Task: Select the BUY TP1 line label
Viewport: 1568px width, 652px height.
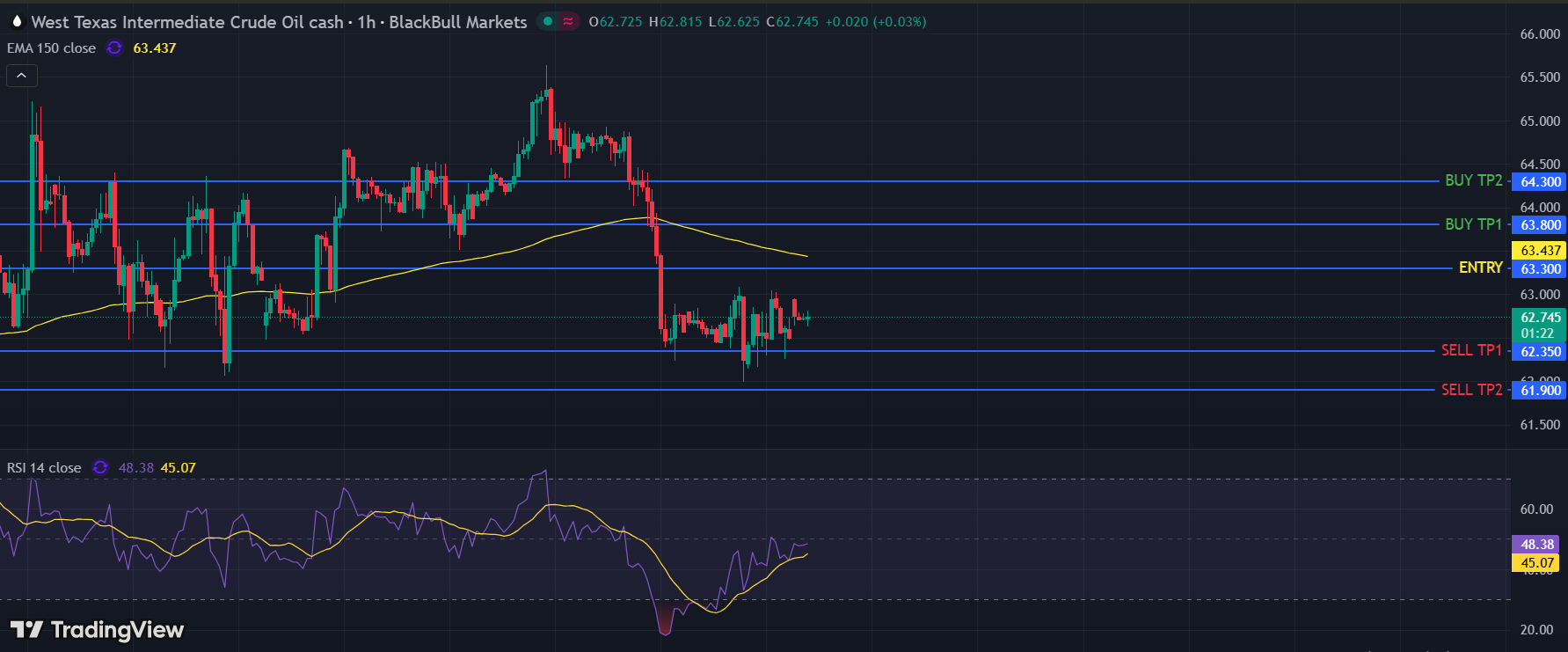Action: coord(1473,224)
